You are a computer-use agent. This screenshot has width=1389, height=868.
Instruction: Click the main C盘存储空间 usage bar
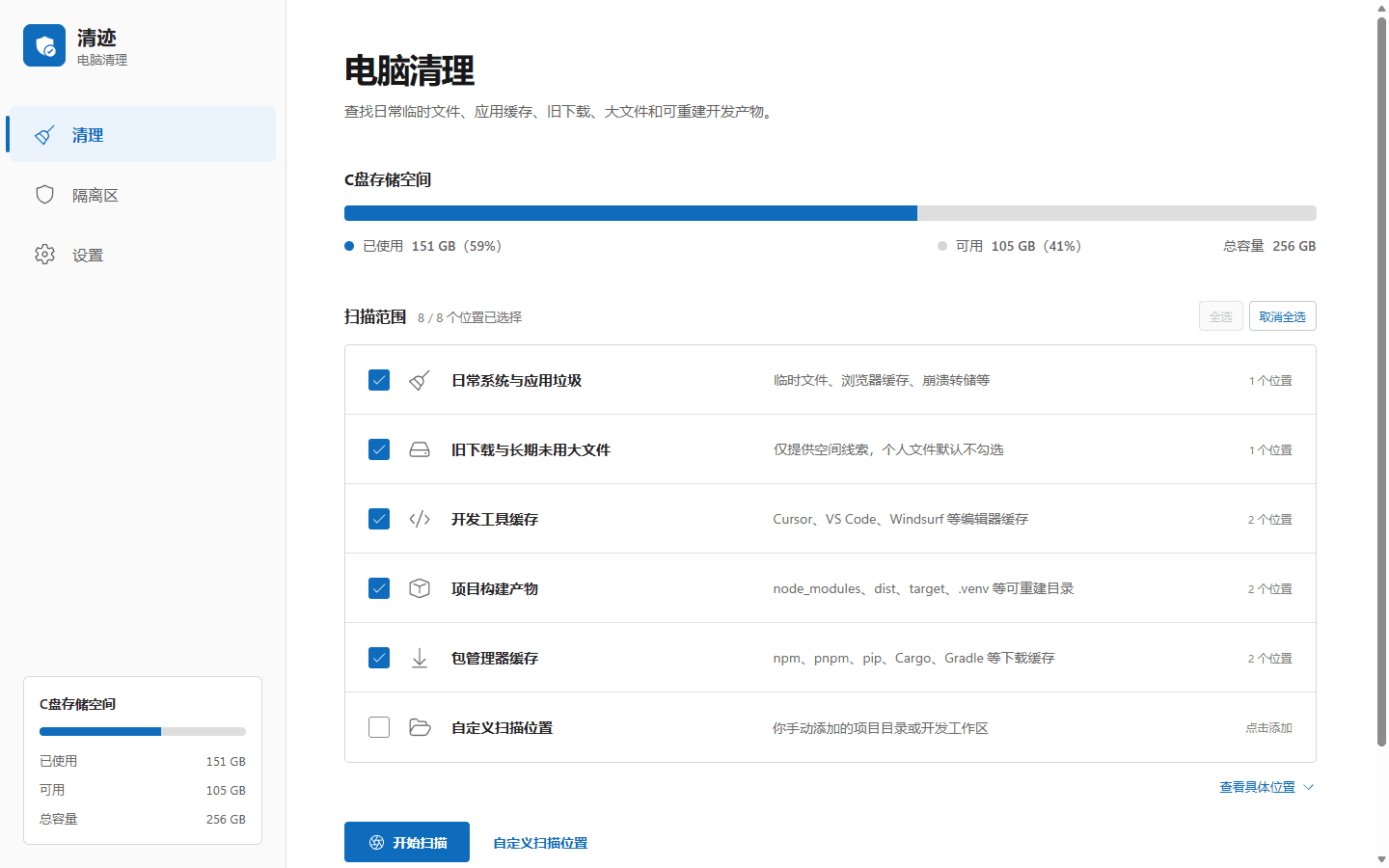tap(831, 213)
